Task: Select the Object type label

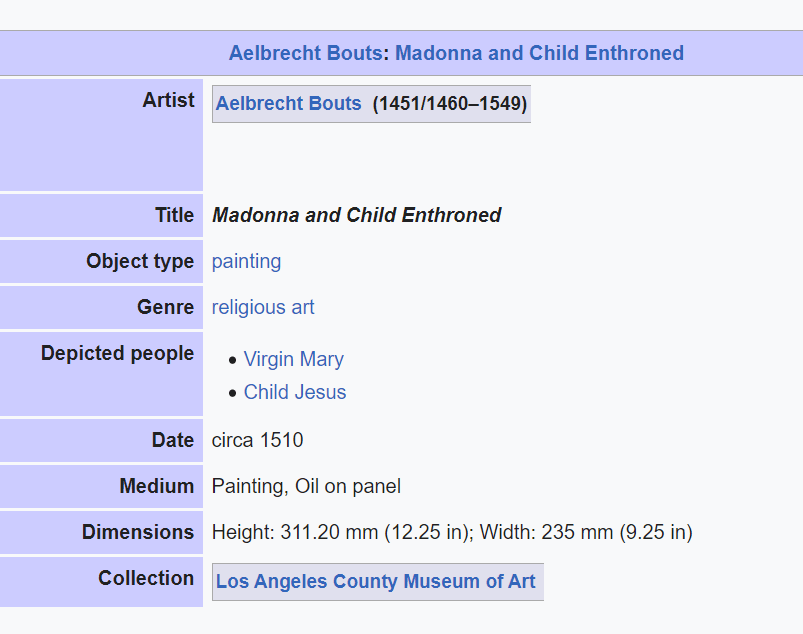Action: pos(140,262)
